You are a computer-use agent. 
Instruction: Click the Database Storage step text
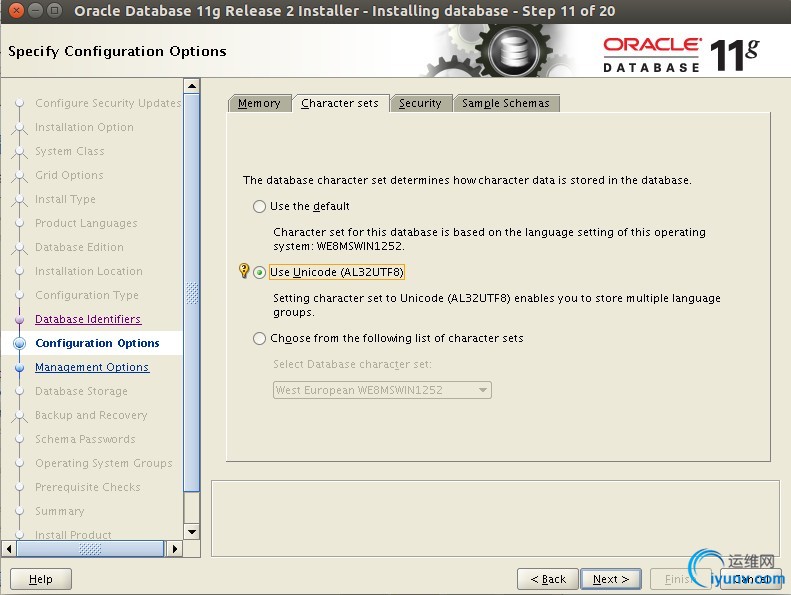pos(81,391)
